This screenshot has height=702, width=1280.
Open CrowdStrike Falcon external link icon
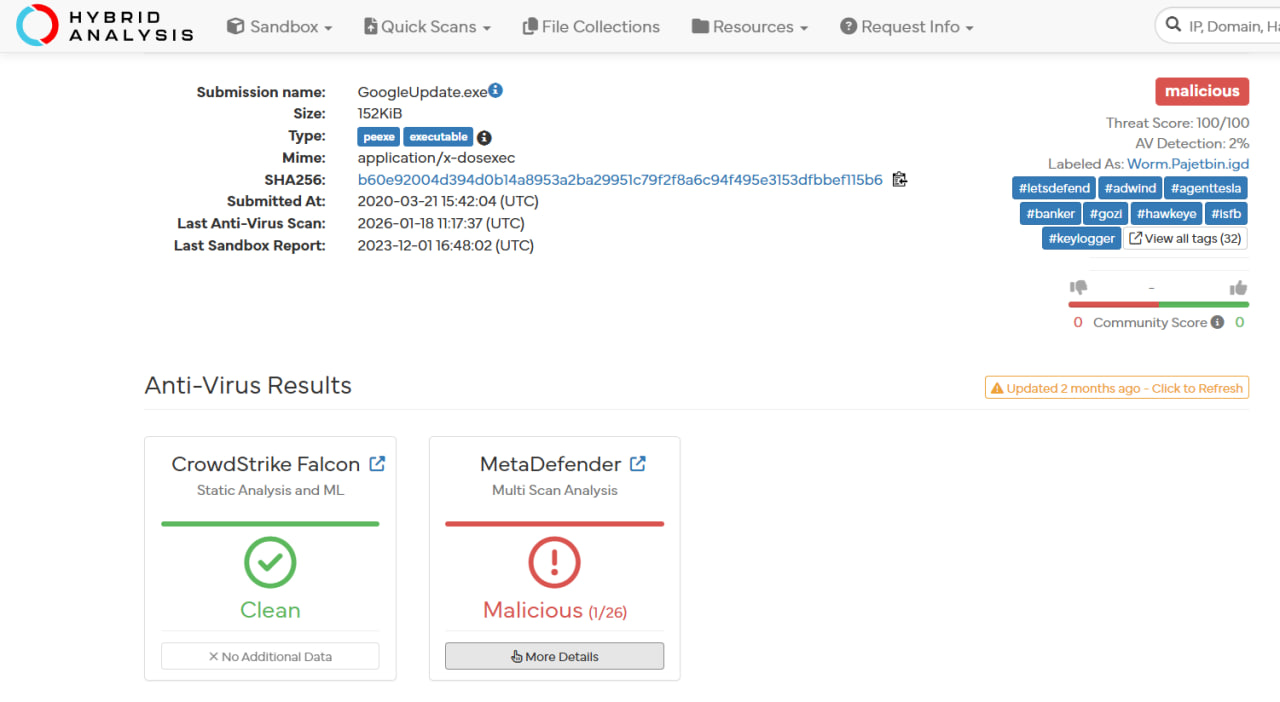[x=377, y=464]
